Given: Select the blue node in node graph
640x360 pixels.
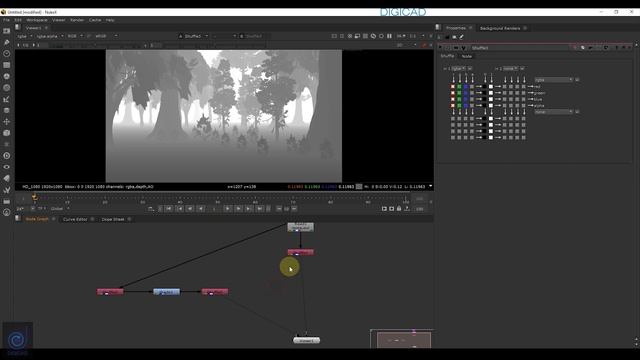Looking at the screenshot, I should pyautogui.click(x=167, y=292).
